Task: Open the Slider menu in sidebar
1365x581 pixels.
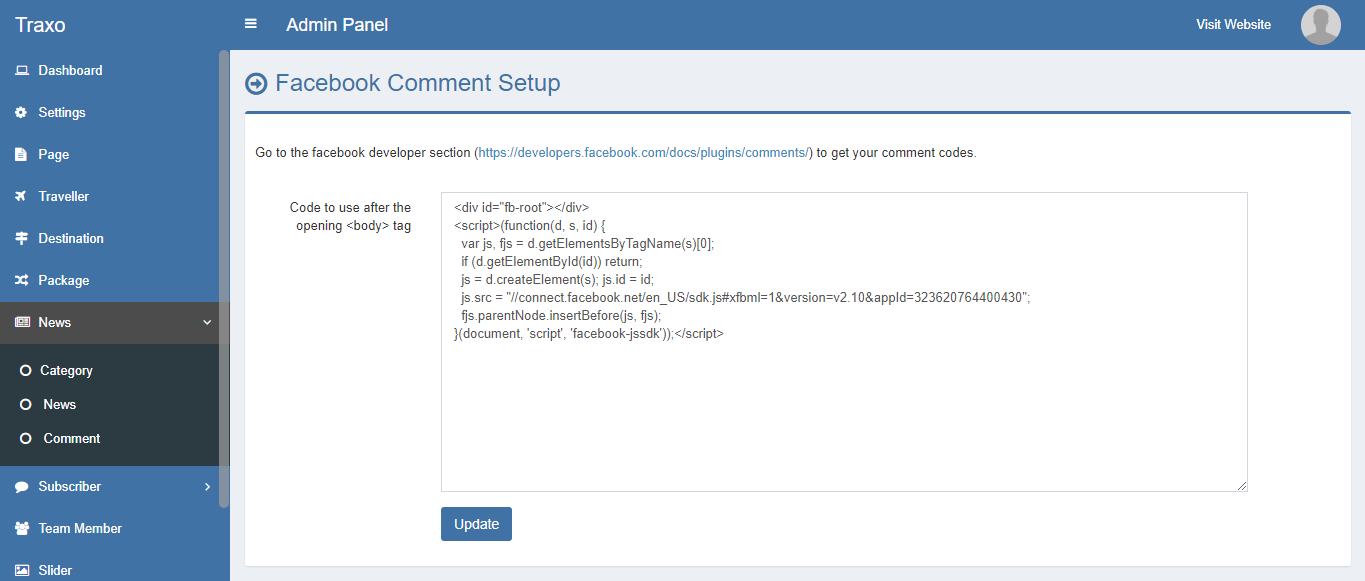Action: 55,570
